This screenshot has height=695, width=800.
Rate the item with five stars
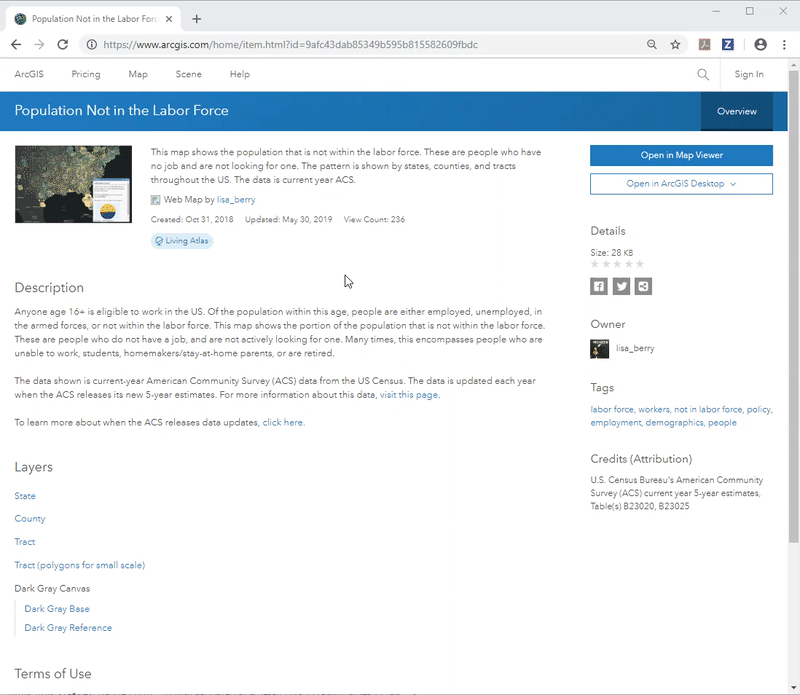tap(640, 264)
